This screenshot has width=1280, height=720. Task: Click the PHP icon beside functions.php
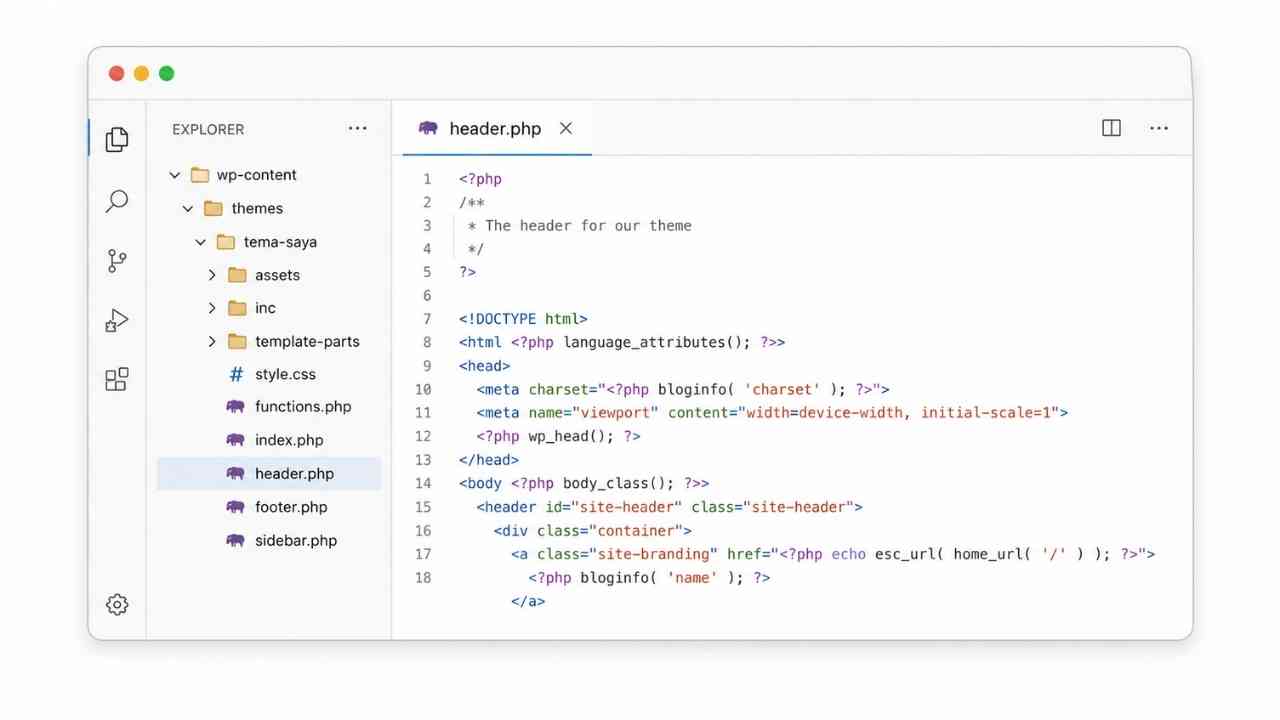point(235,407)
